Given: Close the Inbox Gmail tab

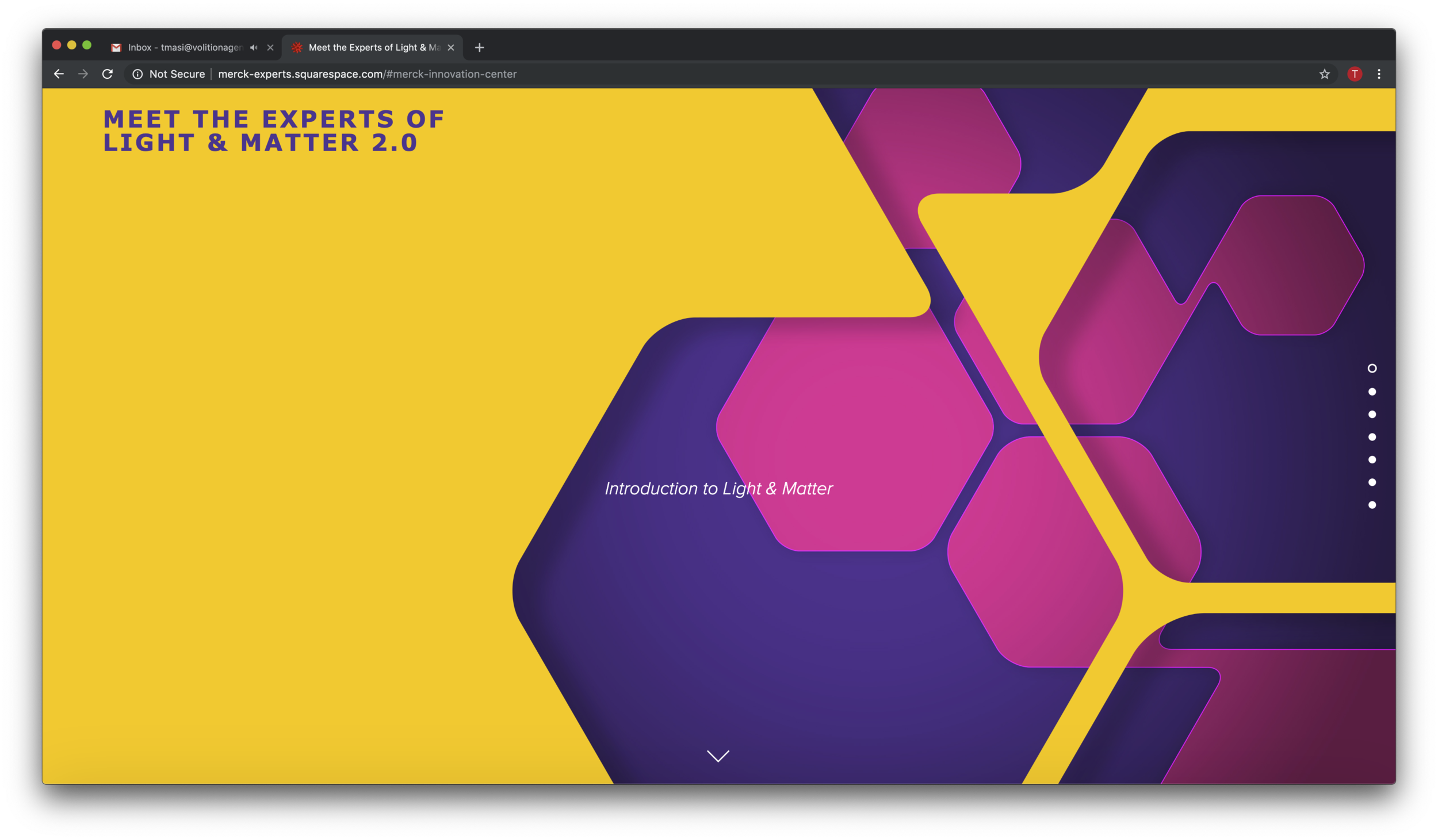Looking at the screenshot, I should [270, 48].
